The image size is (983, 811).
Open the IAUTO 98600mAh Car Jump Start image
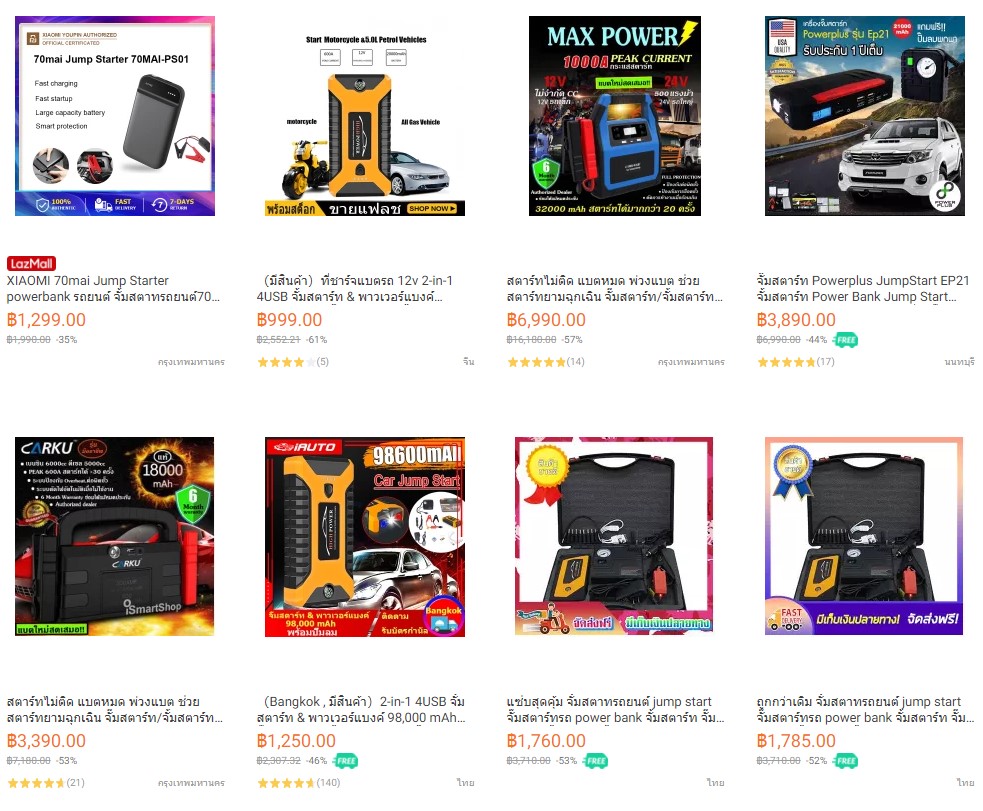[365, 536]
